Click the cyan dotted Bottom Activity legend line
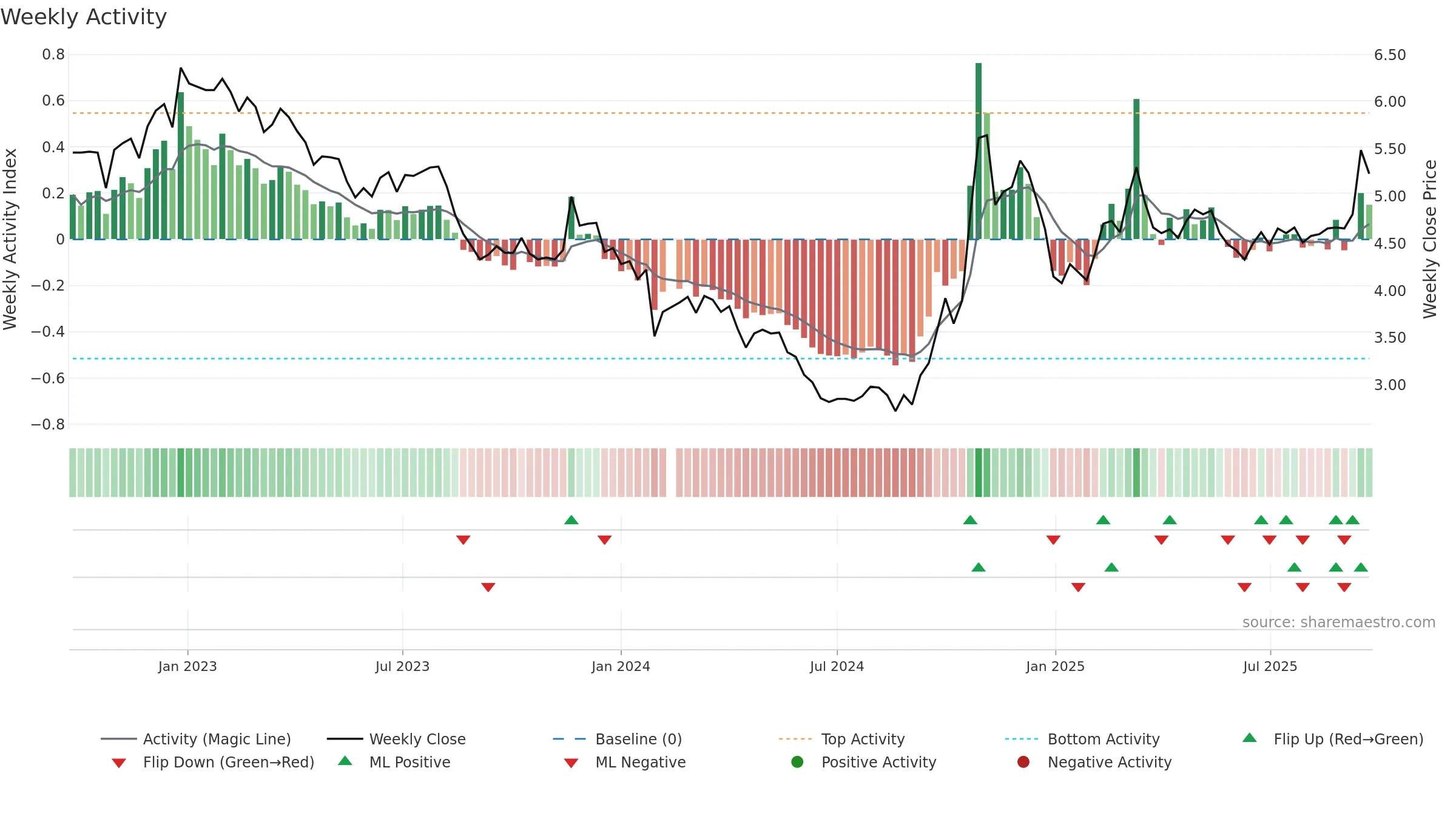Image resolution: width=1456 pixels, height=819 pixels. tap(1022, 739)
